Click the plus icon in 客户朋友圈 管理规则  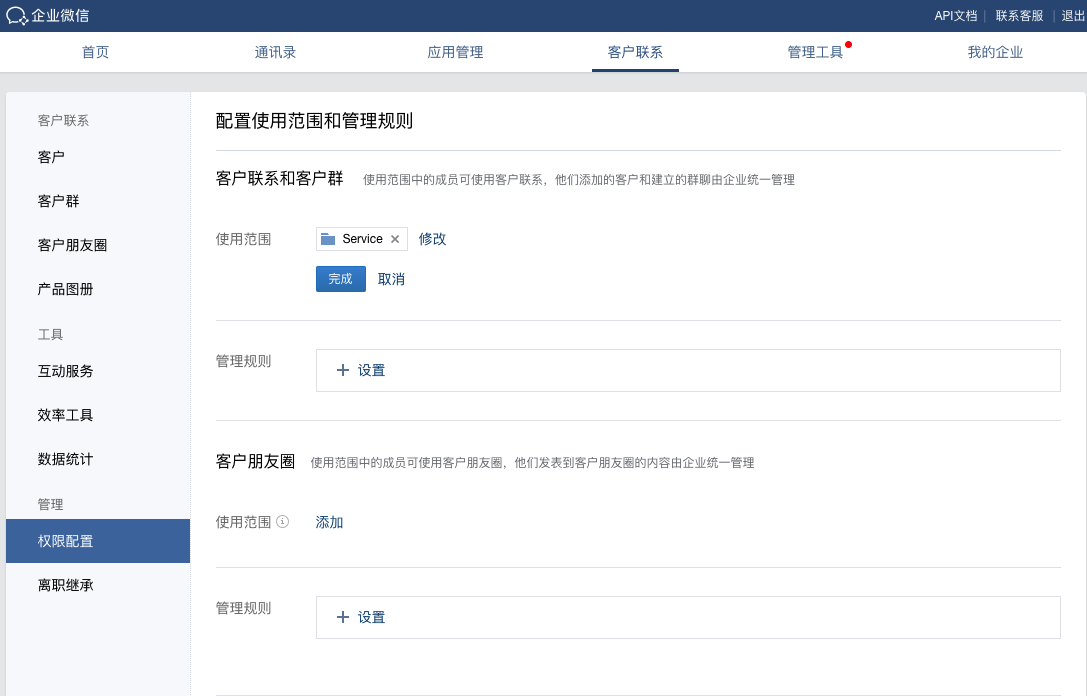[343, 617]
